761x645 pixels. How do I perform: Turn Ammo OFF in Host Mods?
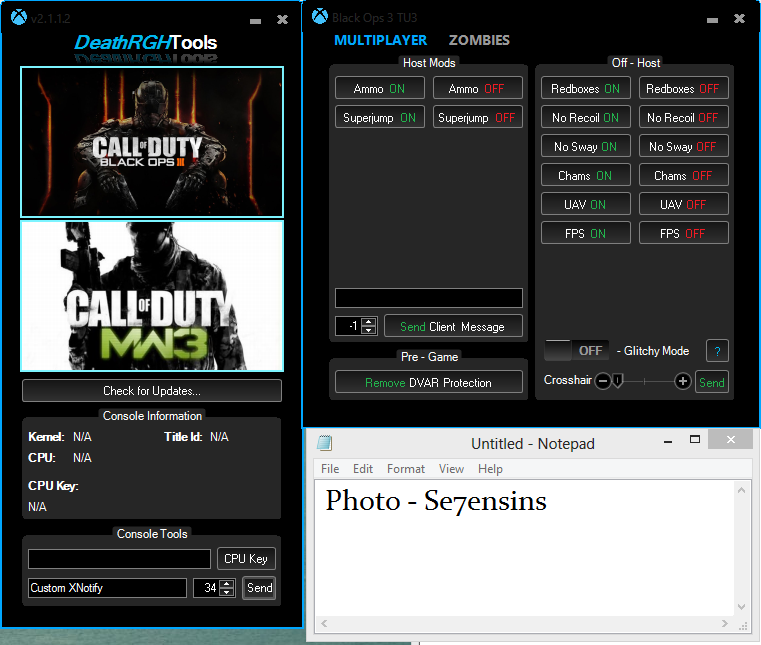478,88
